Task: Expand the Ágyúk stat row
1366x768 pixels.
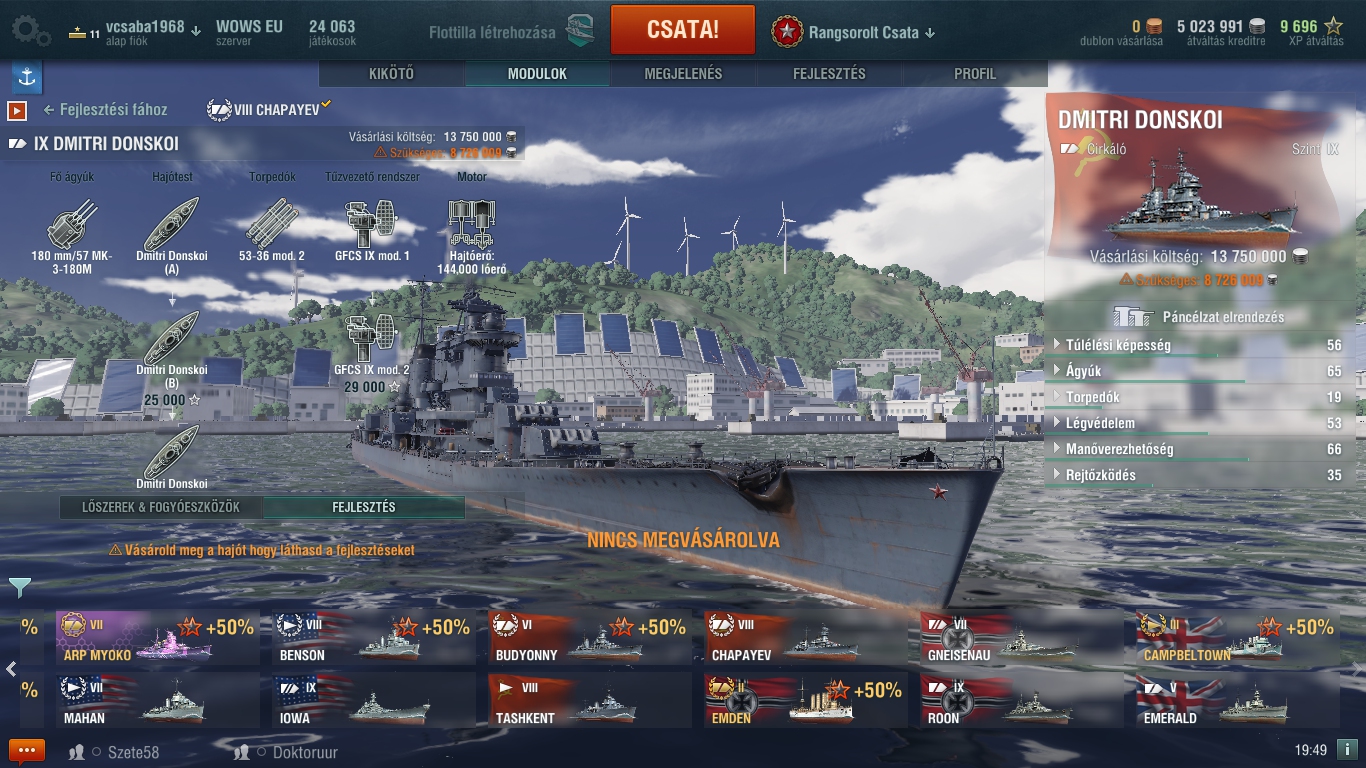Action: point(1197,371)
